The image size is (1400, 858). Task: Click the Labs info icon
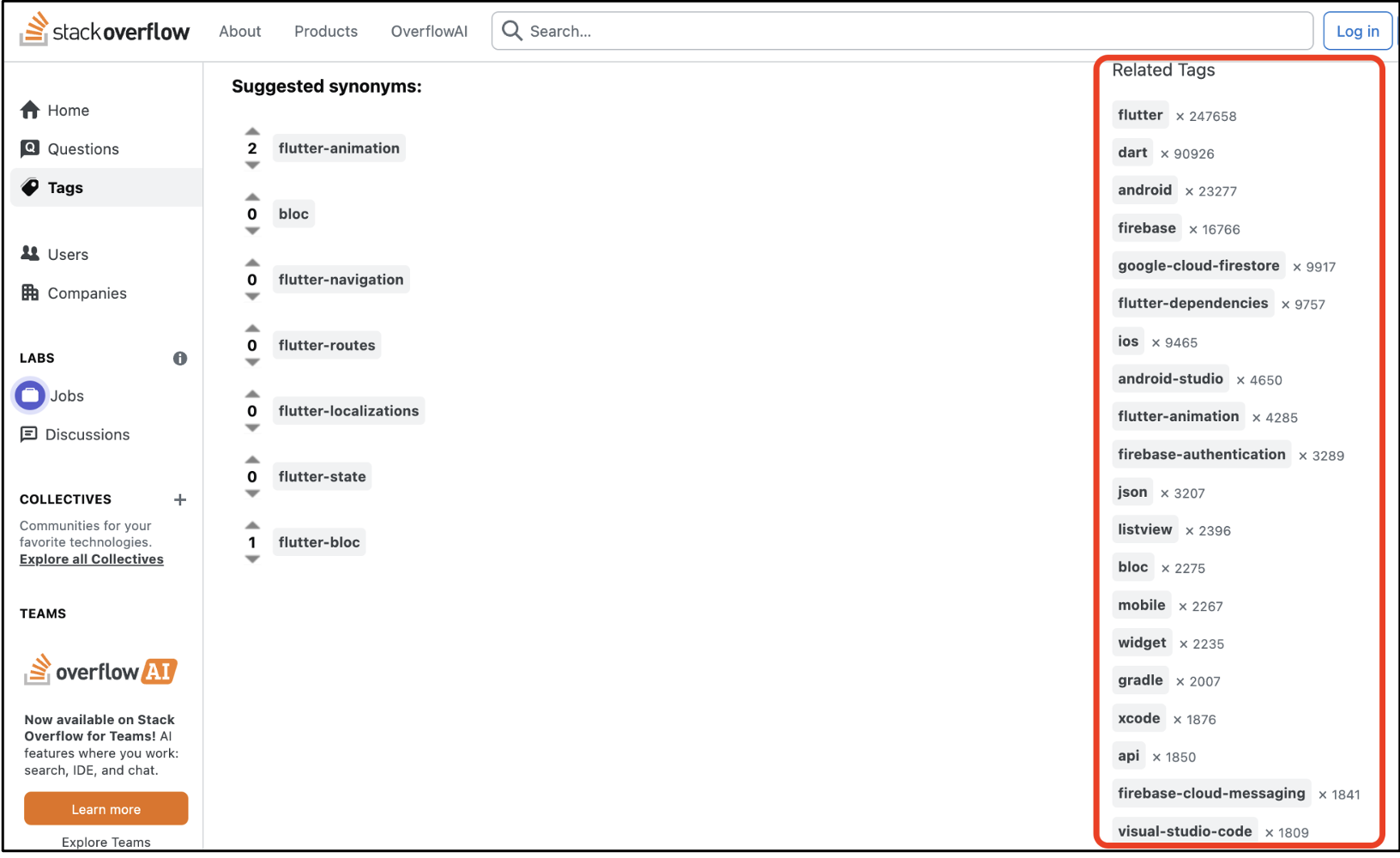[180, 359]
